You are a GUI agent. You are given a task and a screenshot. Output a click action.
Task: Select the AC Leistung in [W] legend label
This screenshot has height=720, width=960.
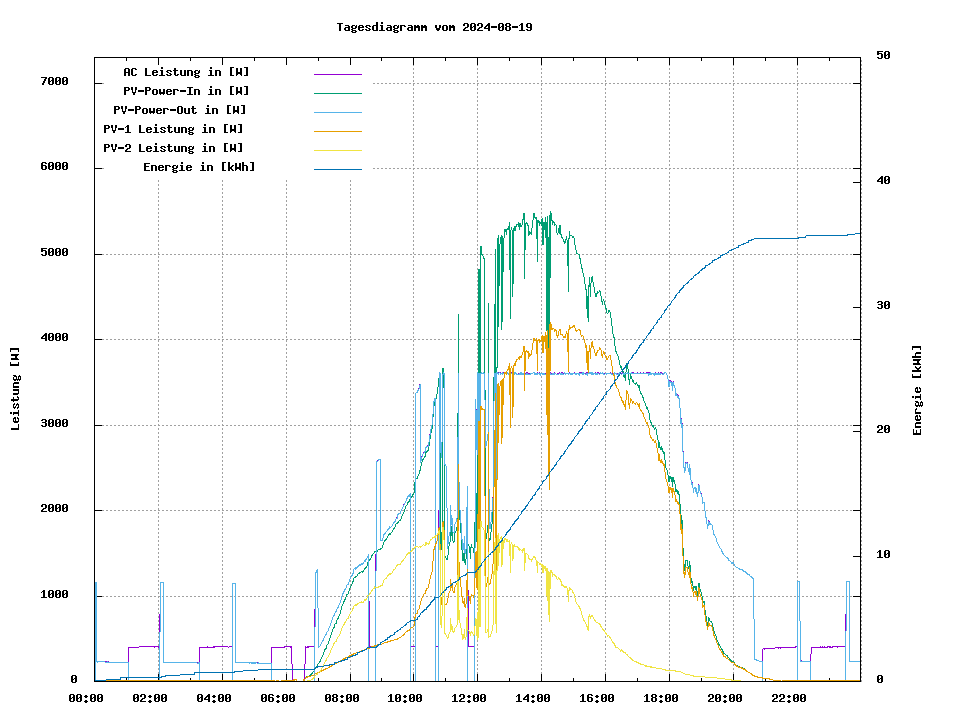pyautogui.click(x=186, y=72)
